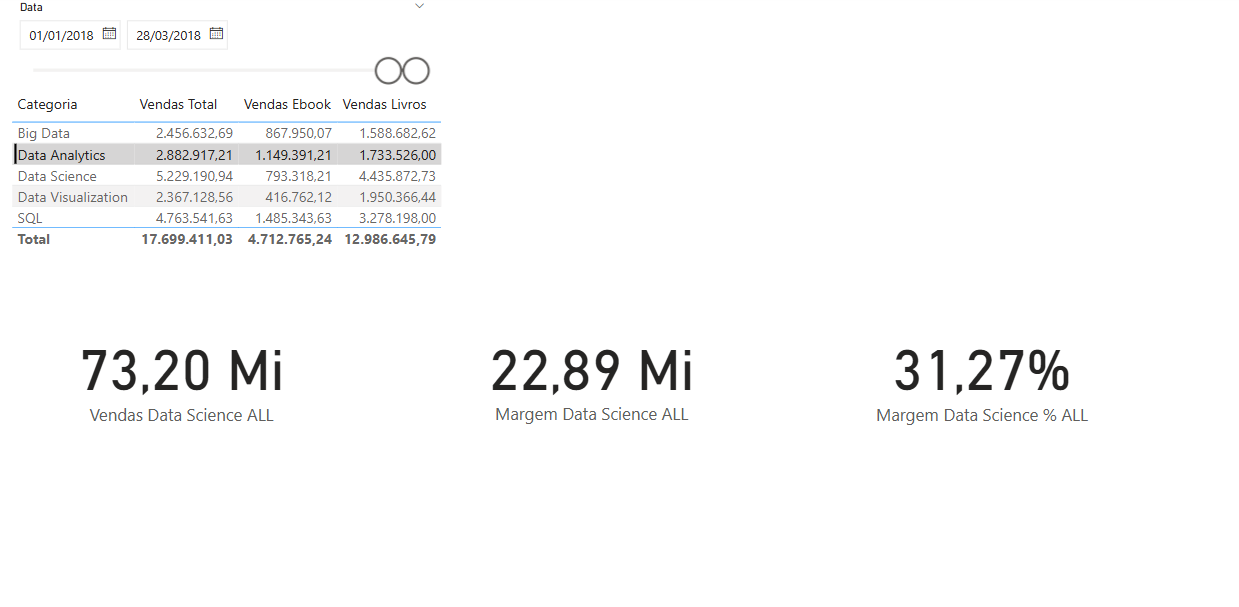Sort by the Vendas Total column header
The image size is (1239, 607).
click(x=178, y=104)
